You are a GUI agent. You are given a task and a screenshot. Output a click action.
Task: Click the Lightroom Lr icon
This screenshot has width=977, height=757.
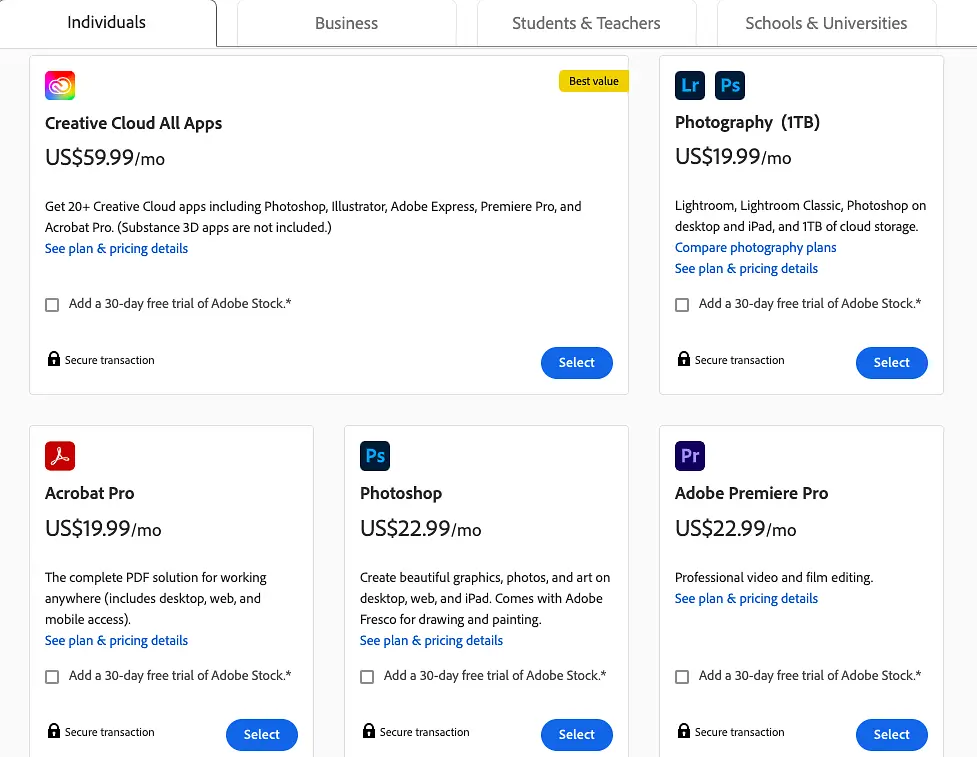tap(690, 85)
